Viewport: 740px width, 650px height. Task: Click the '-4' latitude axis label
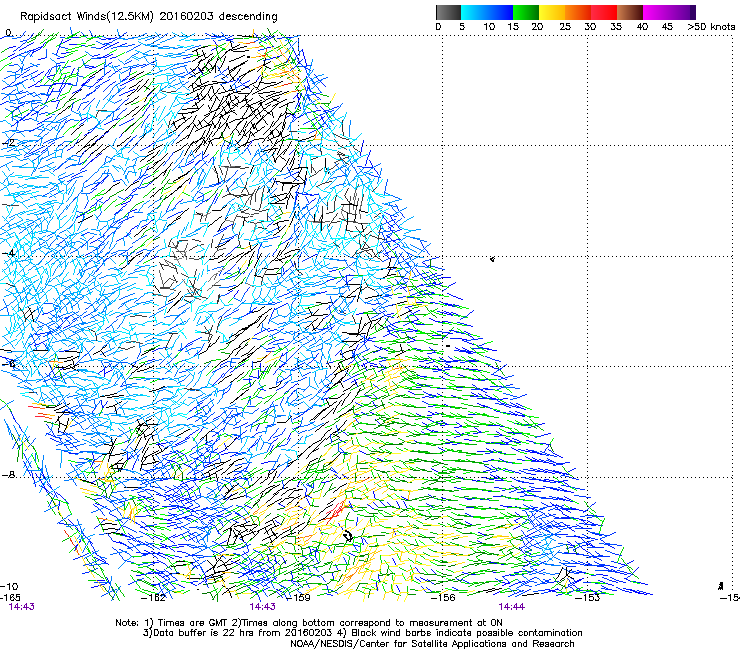pos(8,253)
